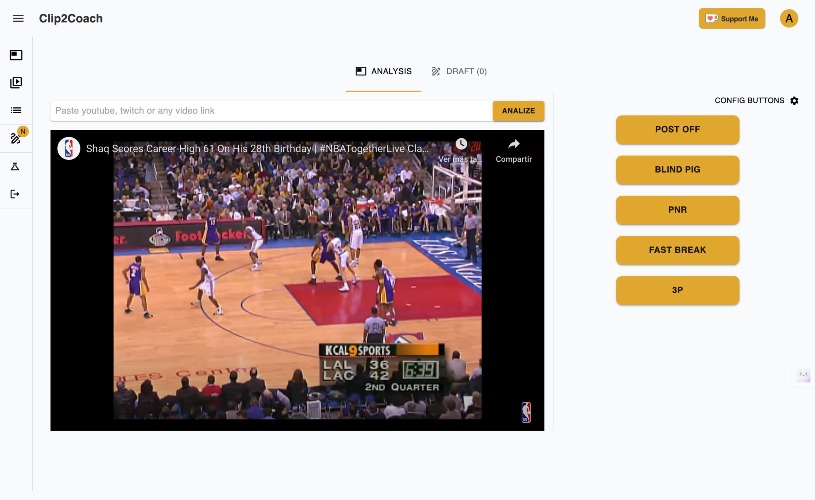Open the analysis page from the sidebar
Image resolution: width=815 pixels, height=500 pixels.
pos(16,55)
